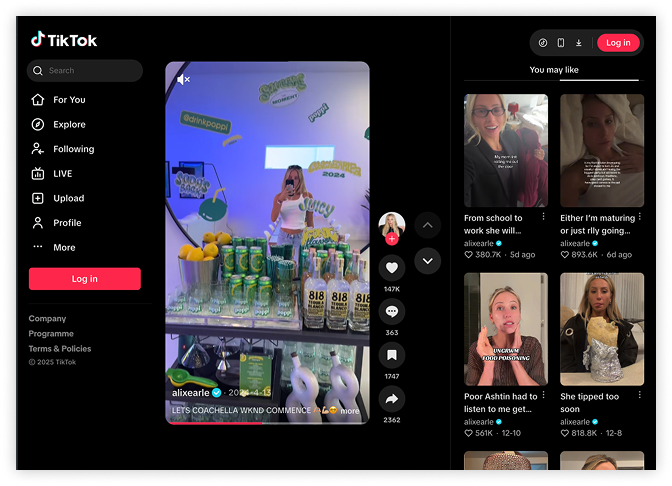Click the TikTok coin icon in the top bar
Viewport: 672px width, 486px height.
pos(543,43)
